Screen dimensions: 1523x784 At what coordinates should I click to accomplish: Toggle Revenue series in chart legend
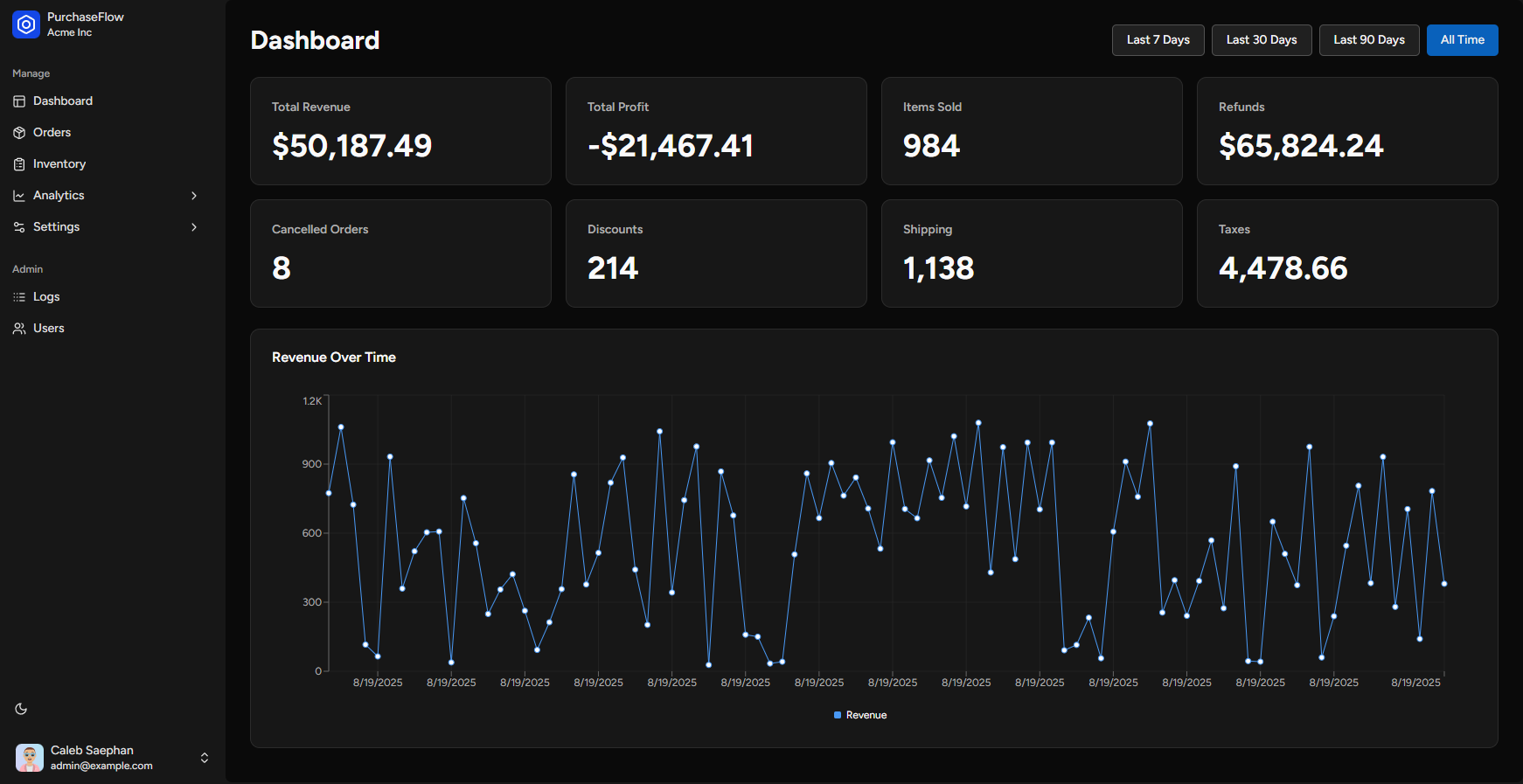click(866, 715)
